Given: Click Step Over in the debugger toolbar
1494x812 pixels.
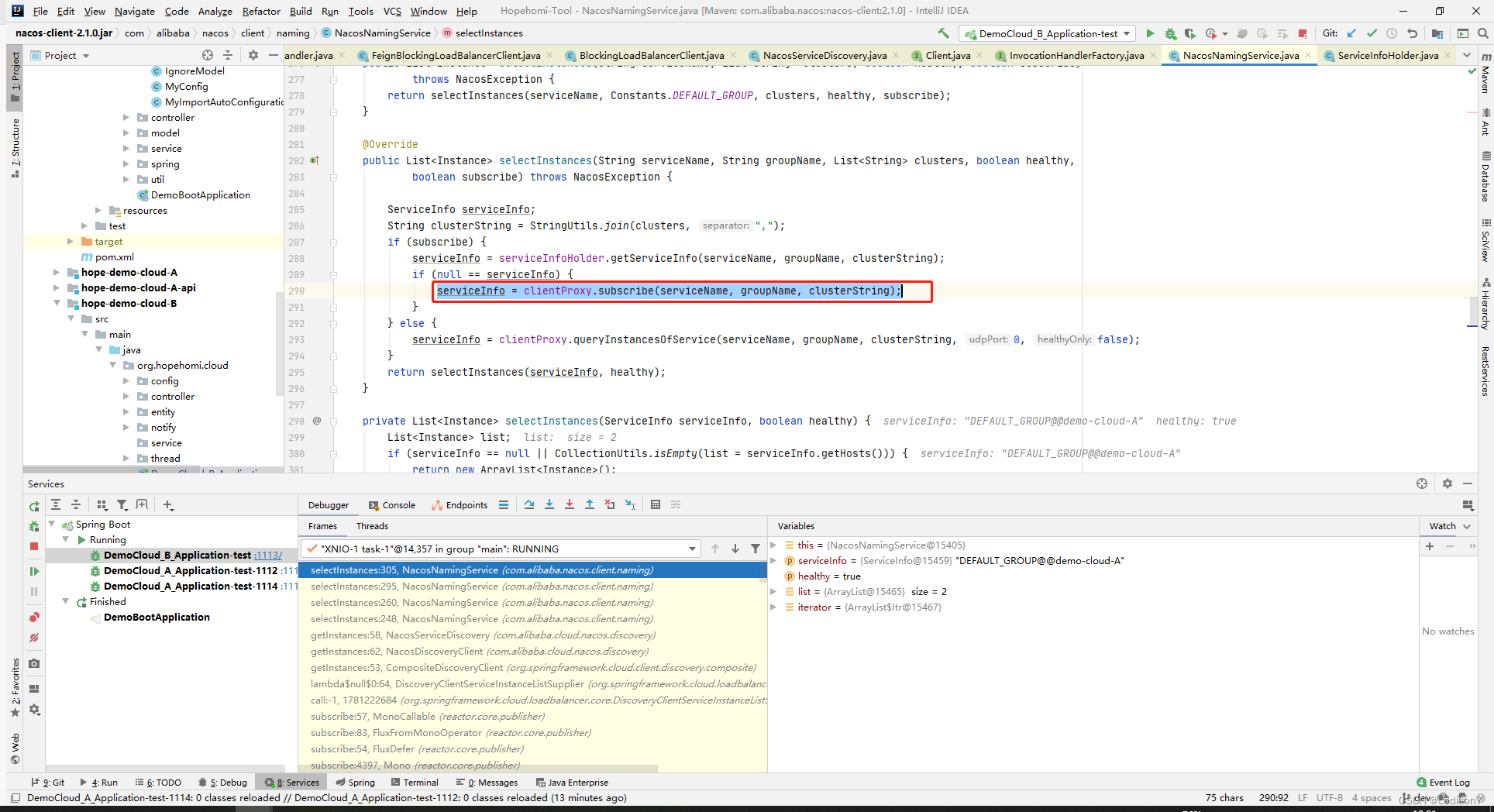Looking at the screenshot, I should point(529,504).
